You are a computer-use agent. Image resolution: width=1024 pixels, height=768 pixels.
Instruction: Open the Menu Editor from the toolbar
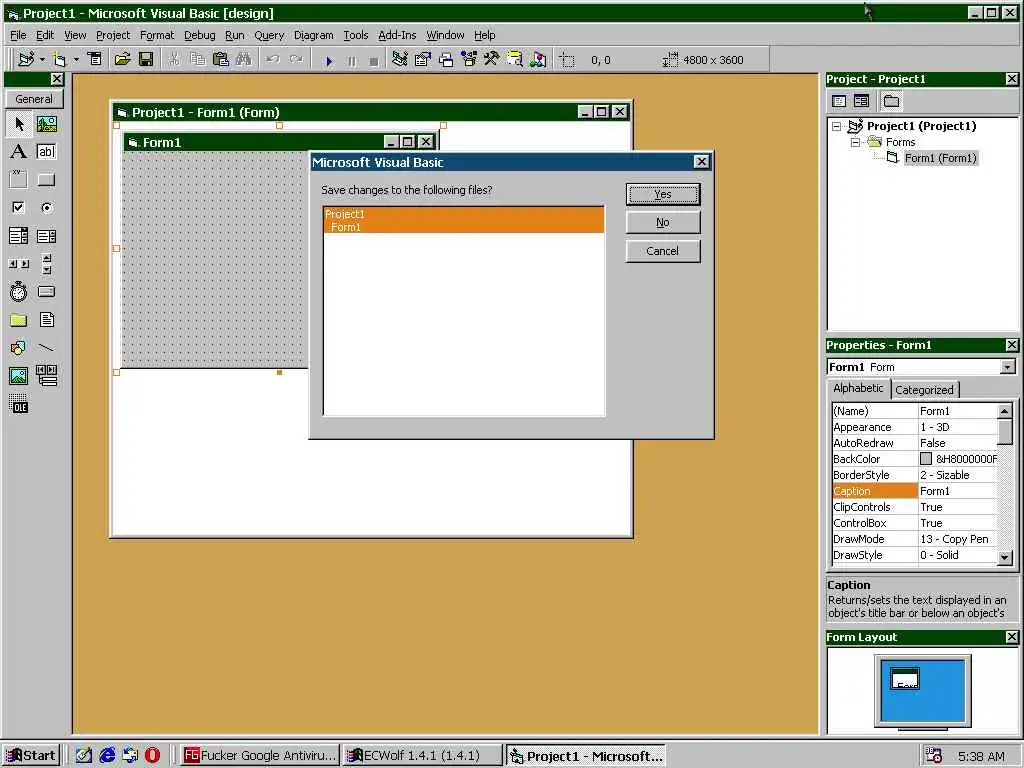[95, 59]
